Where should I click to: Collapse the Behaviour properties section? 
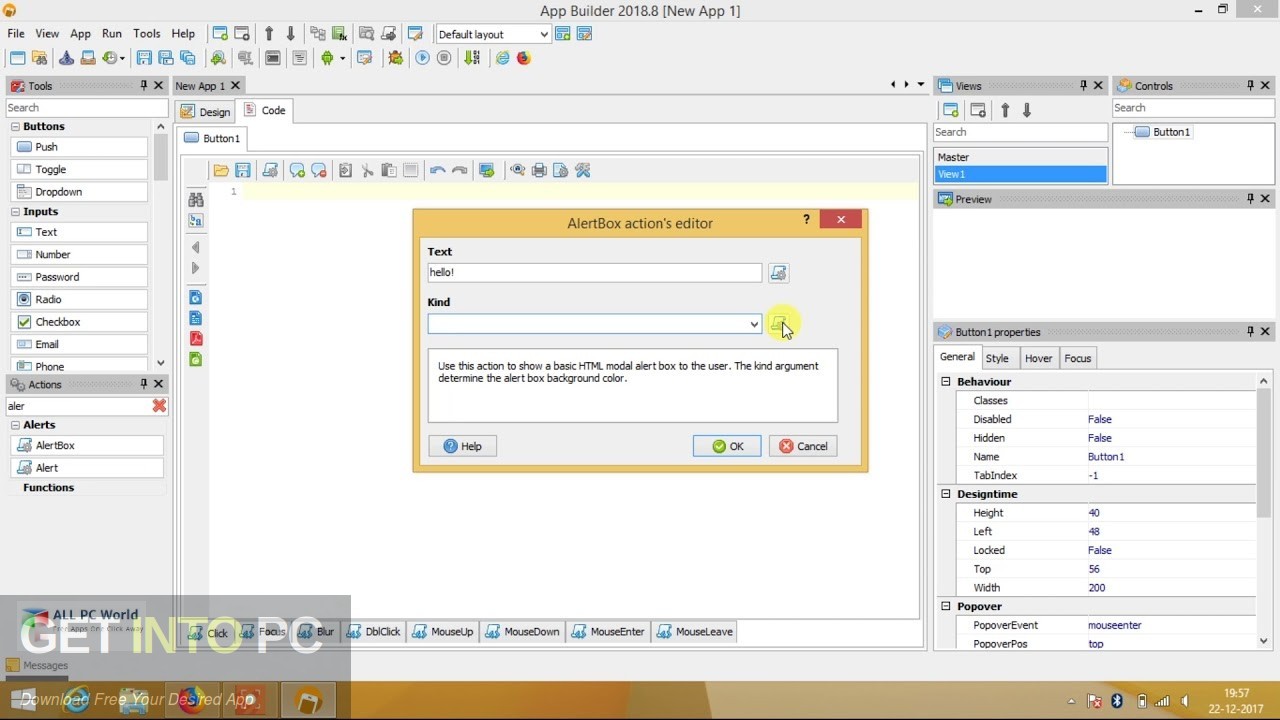click(946, 382)
